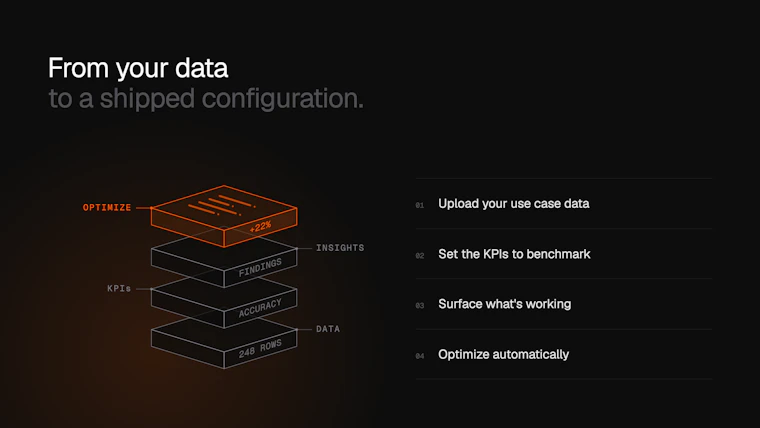This screenshot has height=428, width=760.
Task: Click the 04 step number
Action: click(x=420, y=356)
